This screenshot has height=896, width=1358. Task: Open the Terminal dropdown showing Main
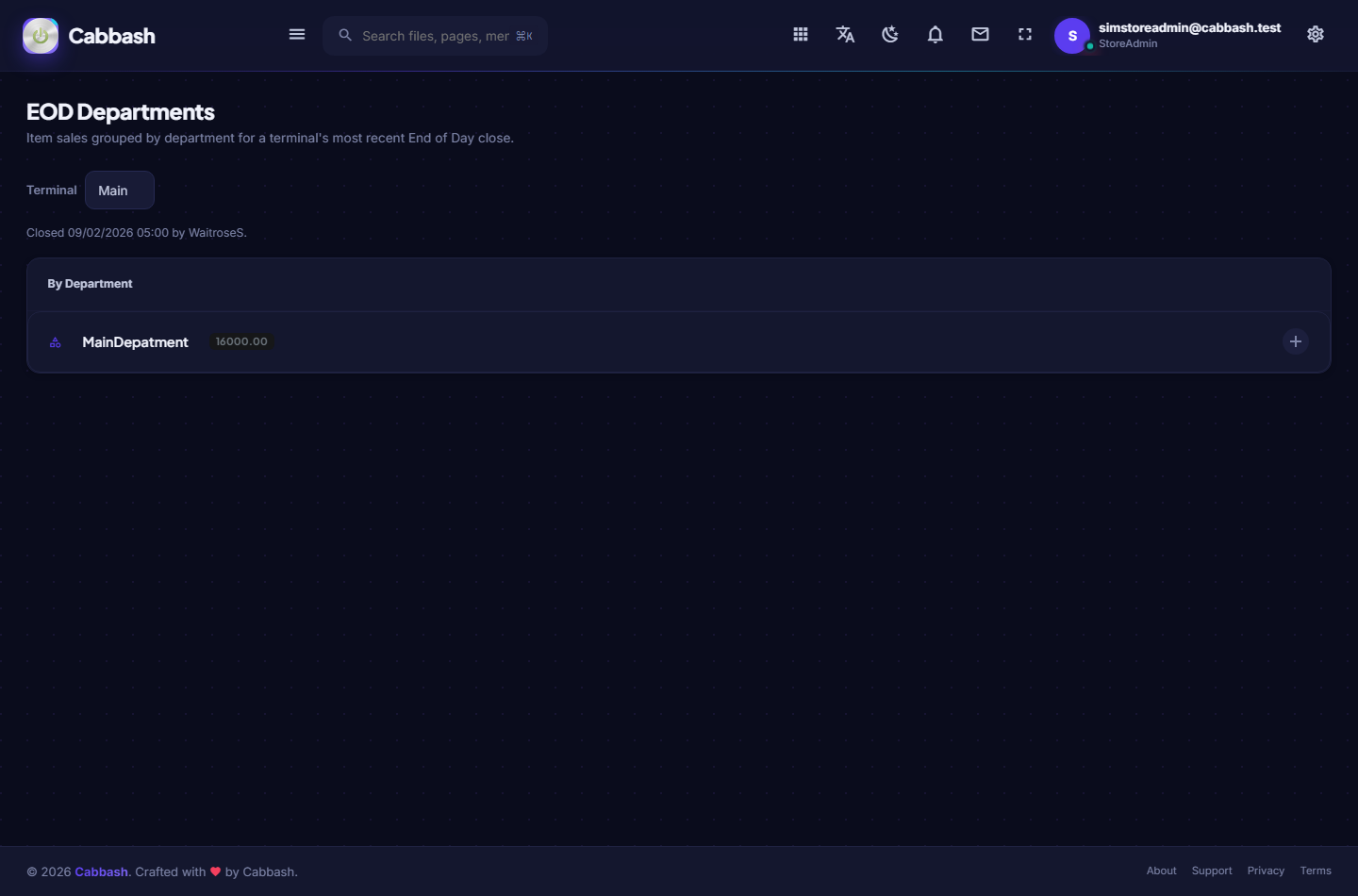coord(120,191)
